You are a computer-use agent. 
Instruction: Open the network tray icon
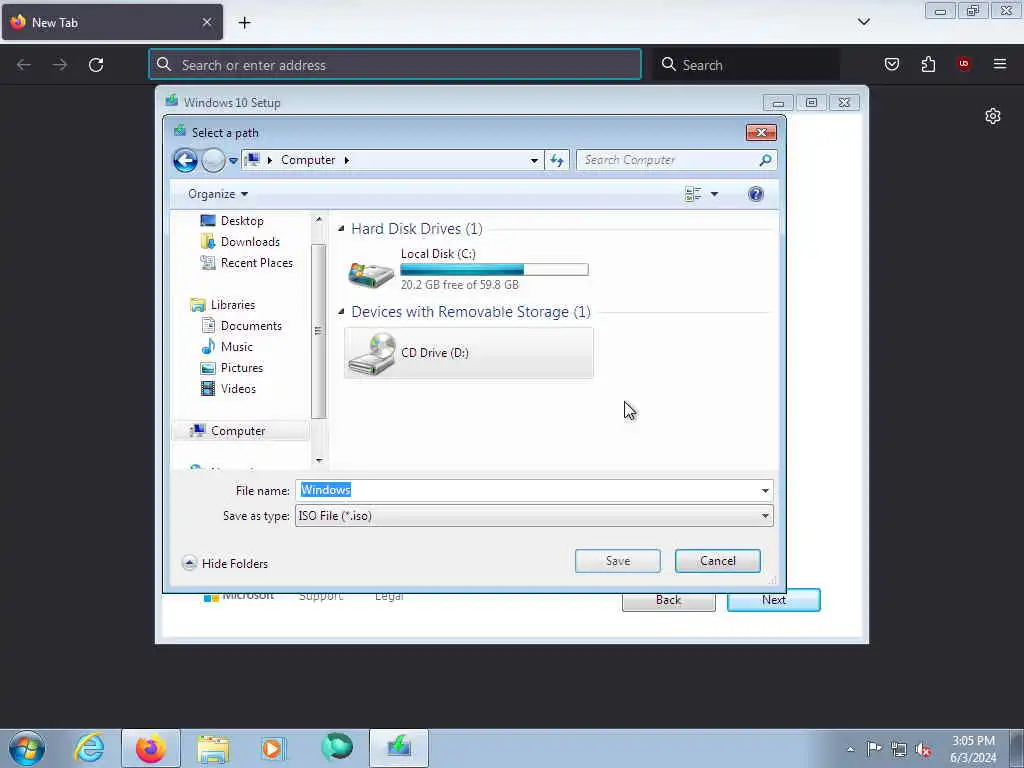click(x=899, y=749)
